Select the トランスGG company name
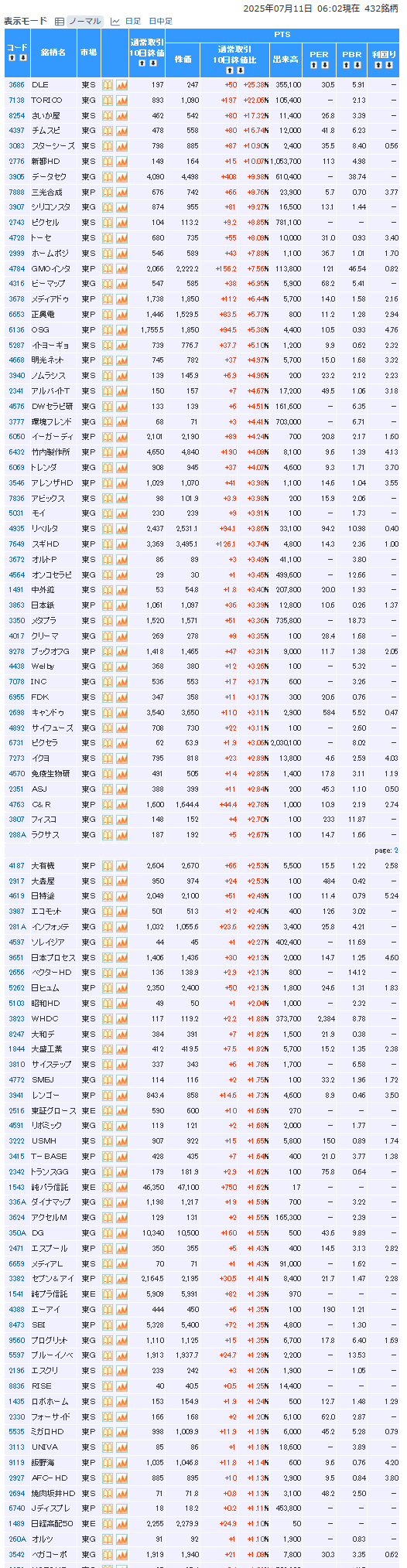Screen dimensions: 407x1568 50,1172
